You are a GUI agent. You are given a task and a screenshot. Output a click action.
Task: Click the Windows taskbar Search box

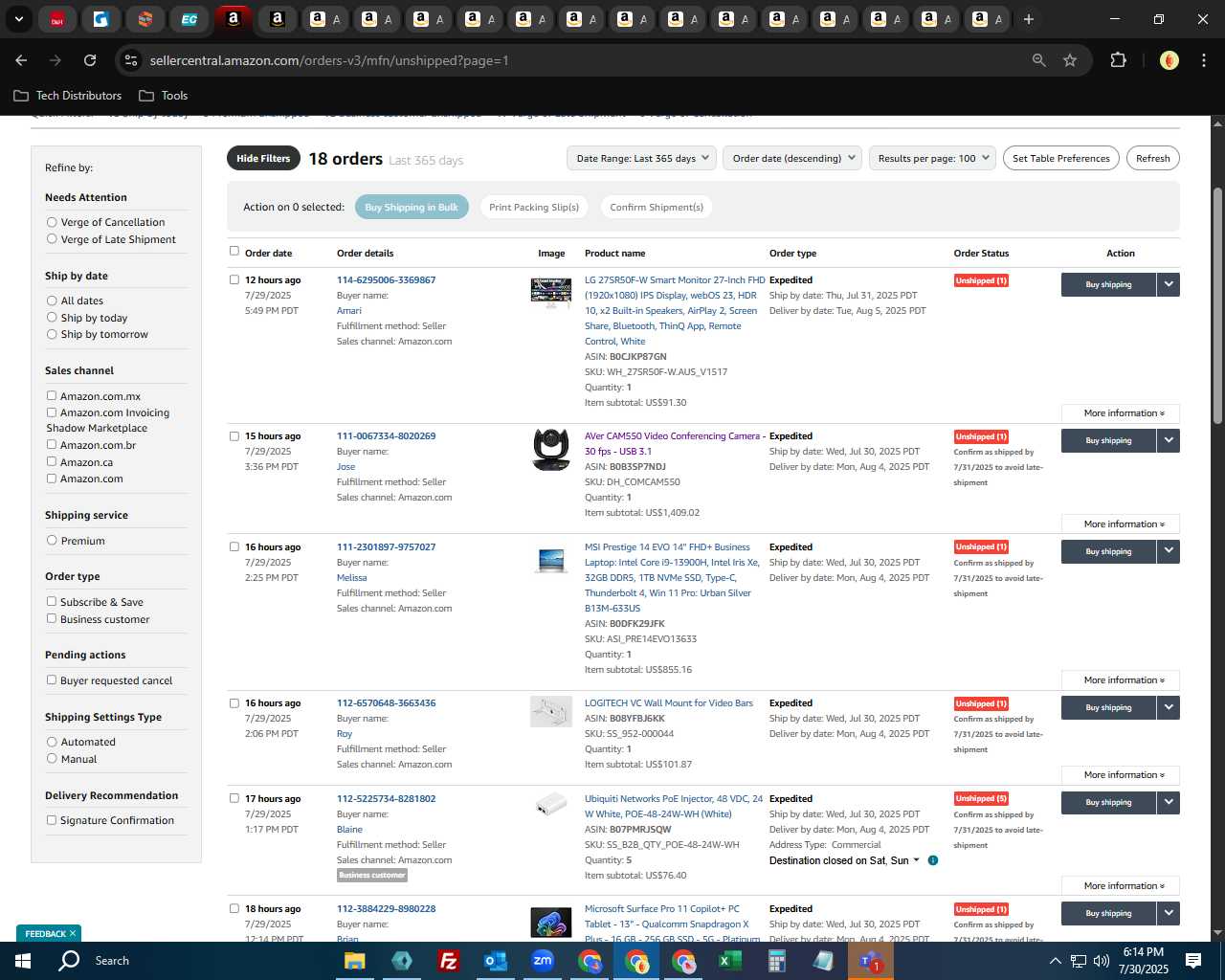[112, 961]
